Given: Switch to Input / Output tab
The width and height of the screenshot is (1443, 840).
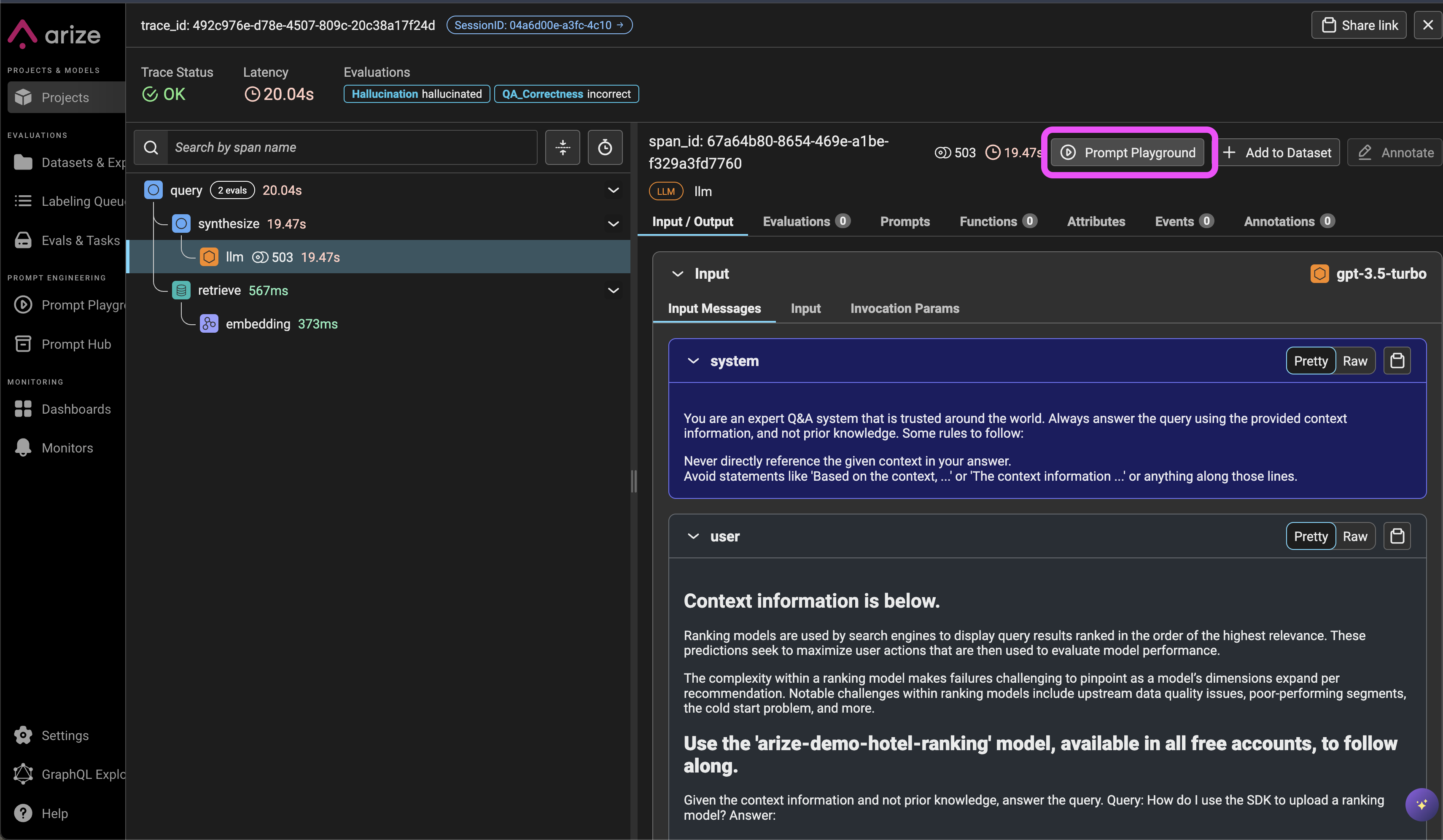Looking at the screenshot, I should pos(692,221).
